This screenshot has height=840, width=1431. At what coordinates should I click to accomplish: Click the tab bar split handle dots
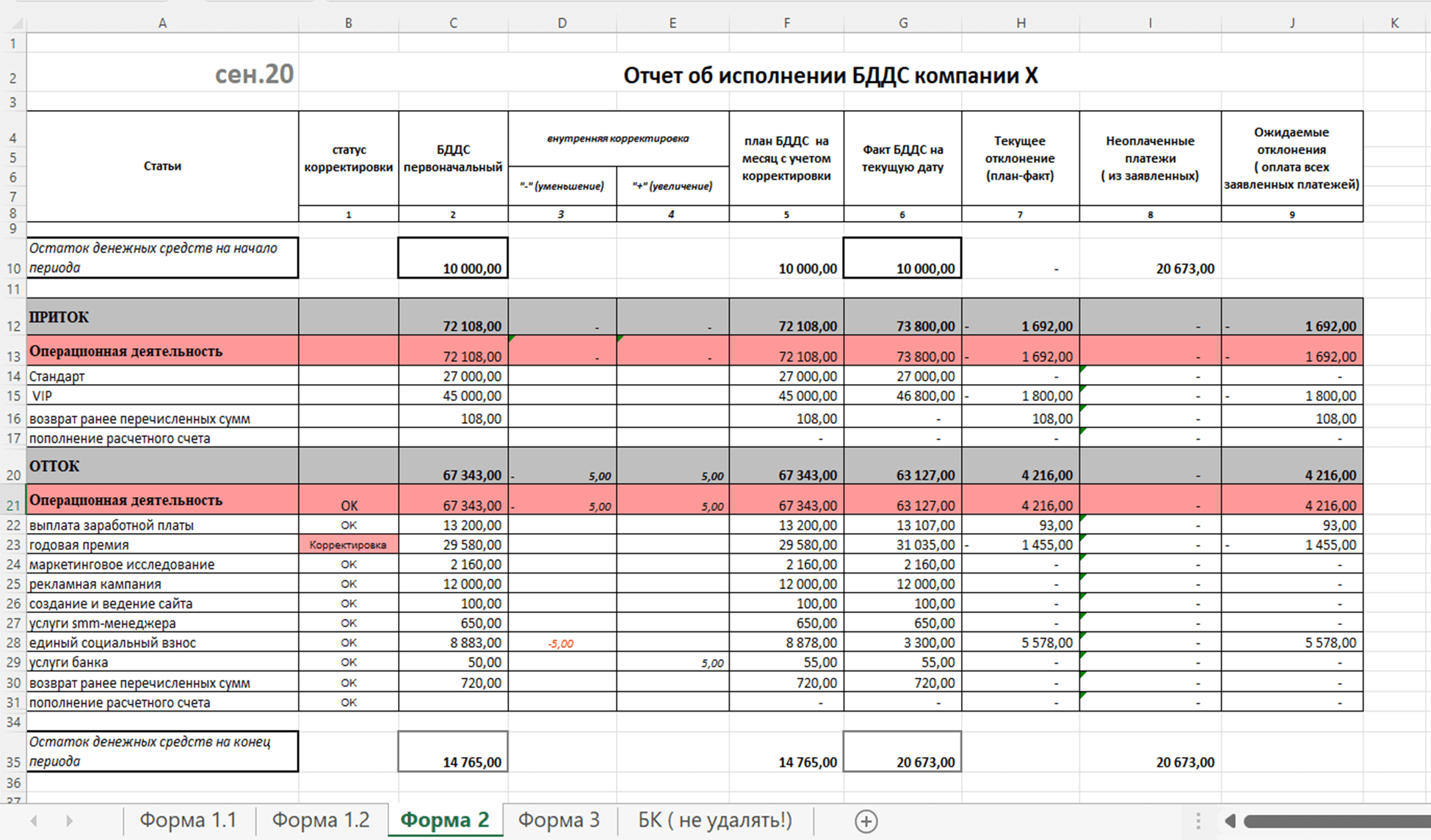point(1198,821)
